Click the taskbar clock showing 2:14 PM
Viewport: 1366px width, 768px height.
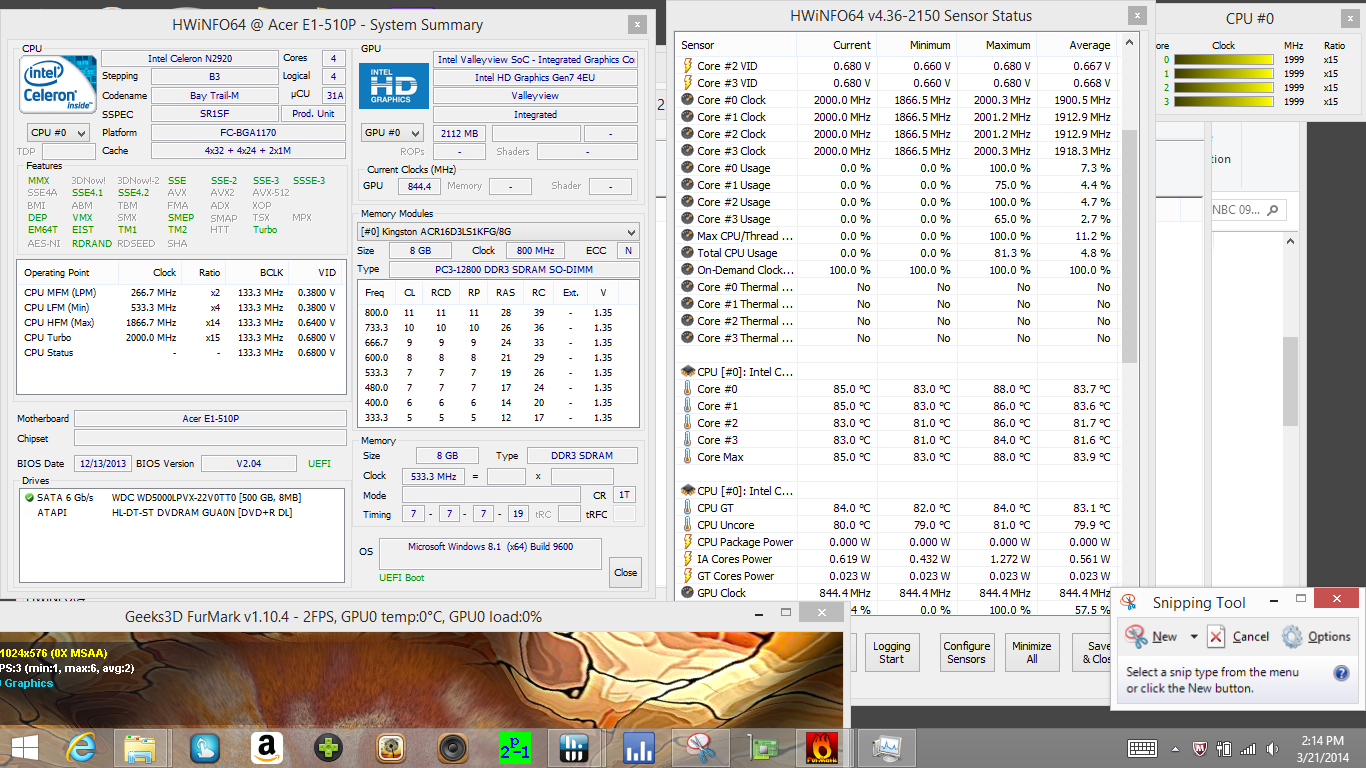point(1321,748)
